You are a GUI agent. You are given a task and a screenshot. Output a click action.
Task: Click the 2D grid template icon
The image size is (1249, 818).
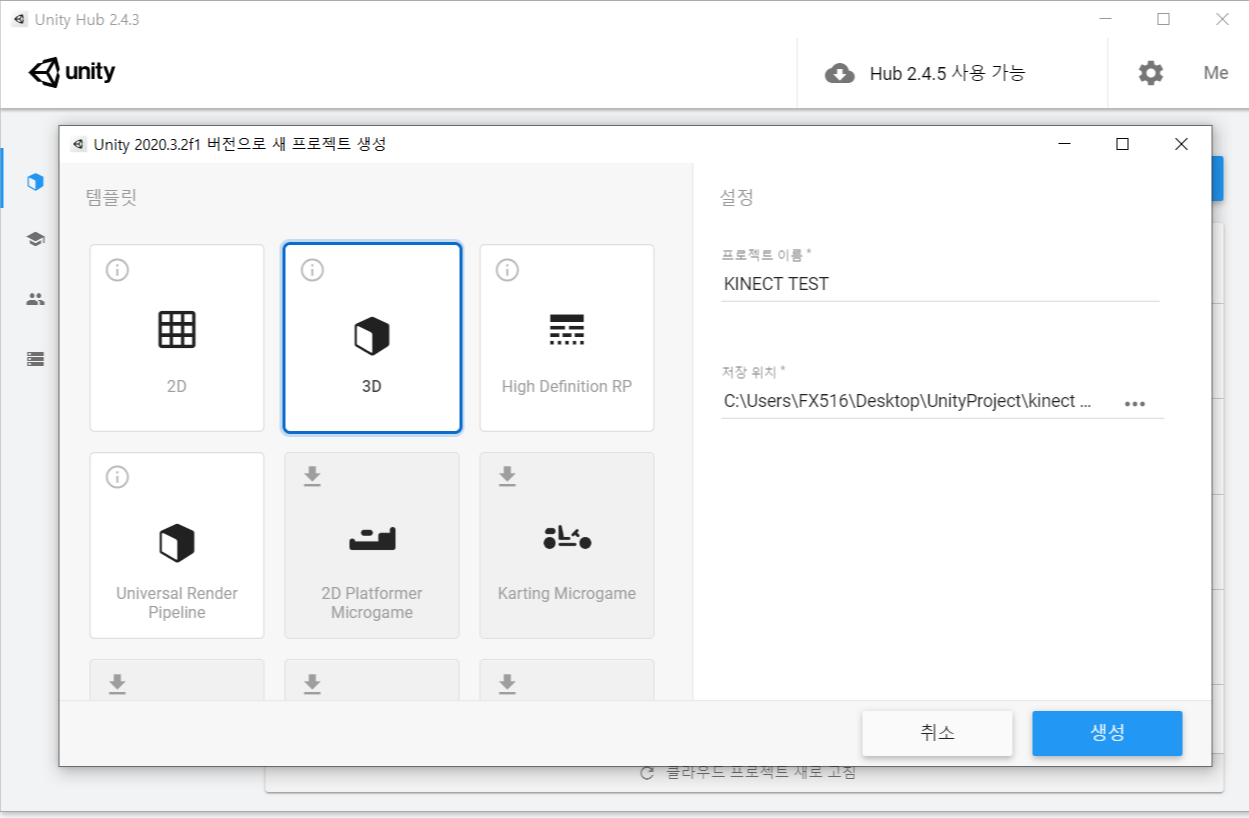pyautogui.click(x=177, y=329)
